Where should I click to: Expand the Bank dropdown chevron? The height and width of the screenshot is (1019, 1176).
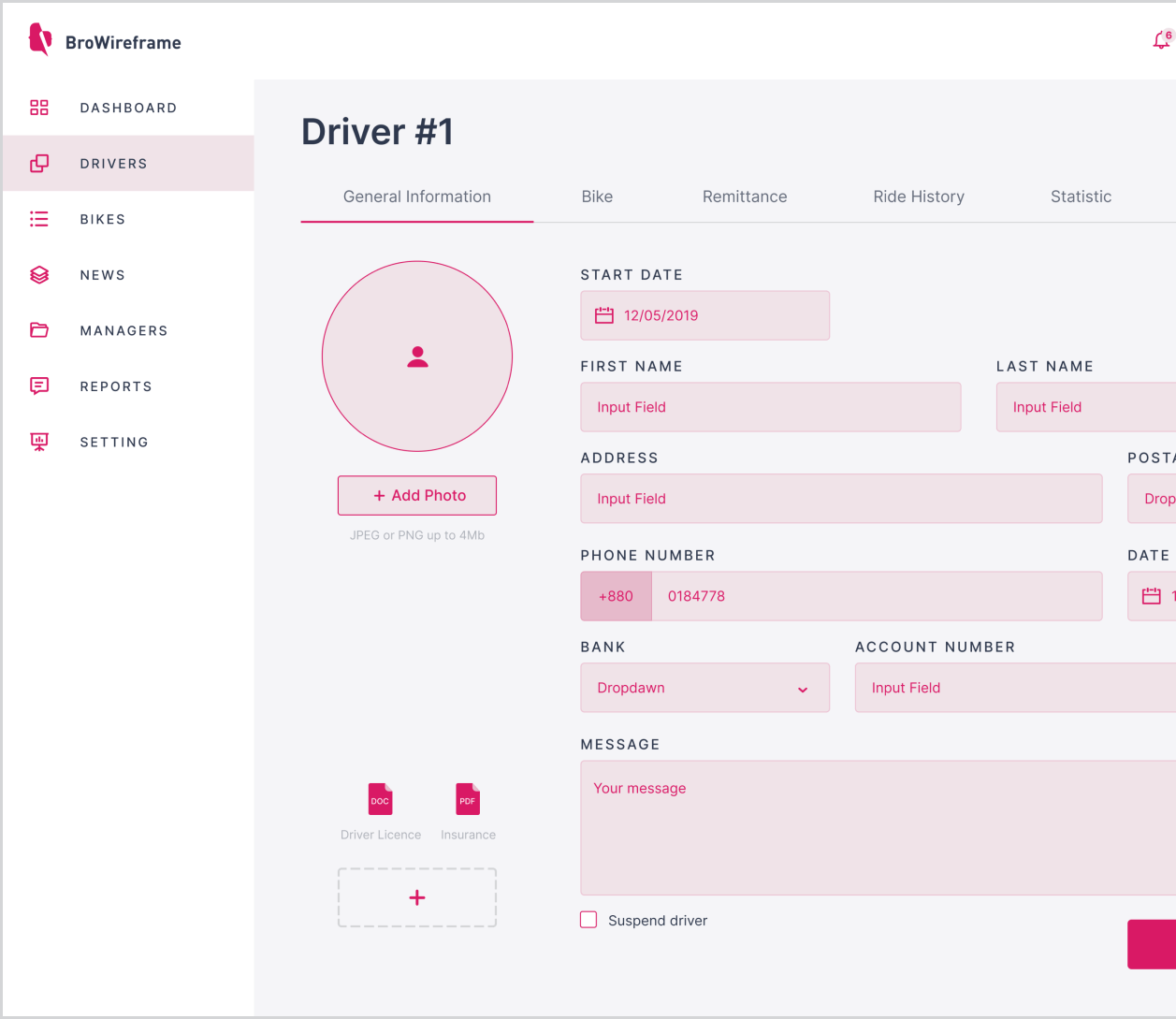[803, 690]
